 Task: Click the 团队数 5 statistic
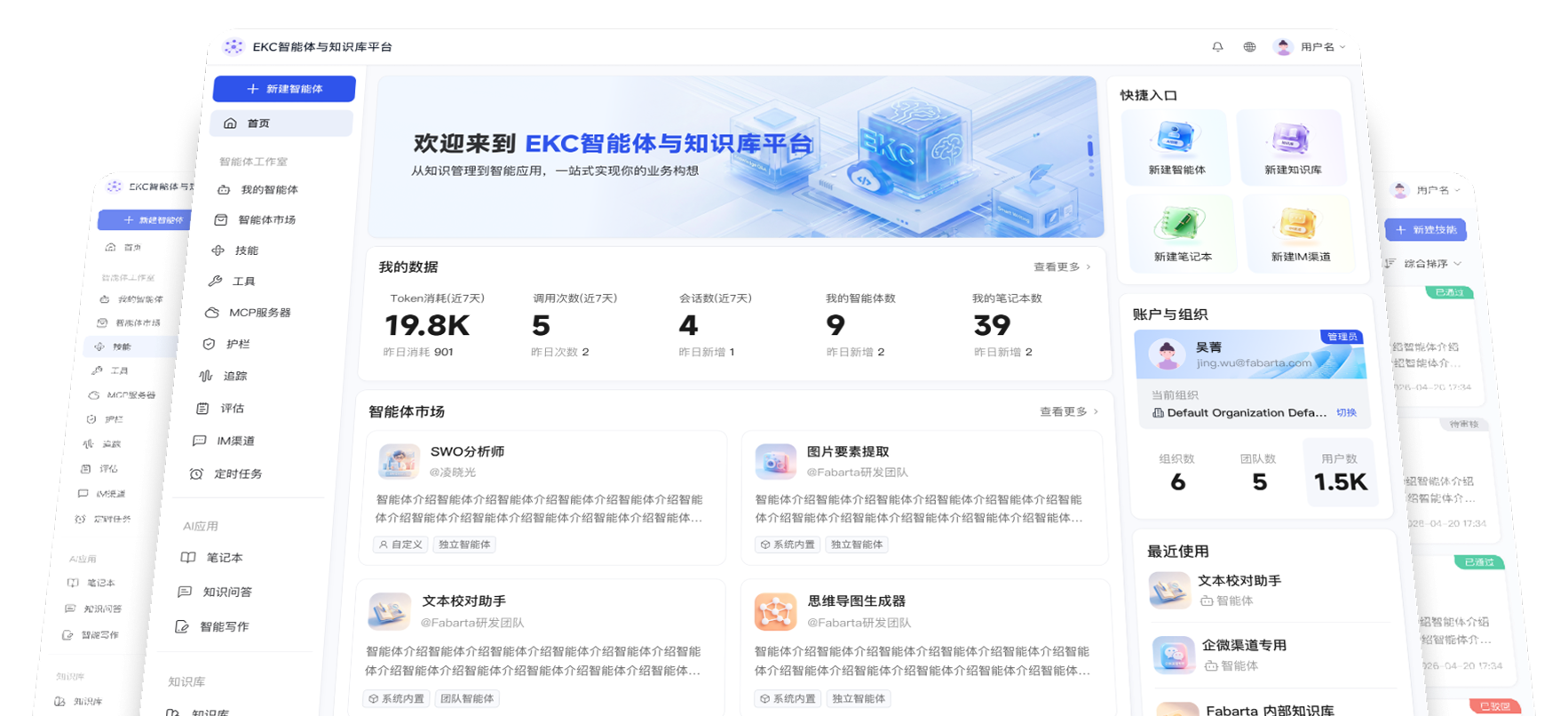click(x=1259, y=473)
